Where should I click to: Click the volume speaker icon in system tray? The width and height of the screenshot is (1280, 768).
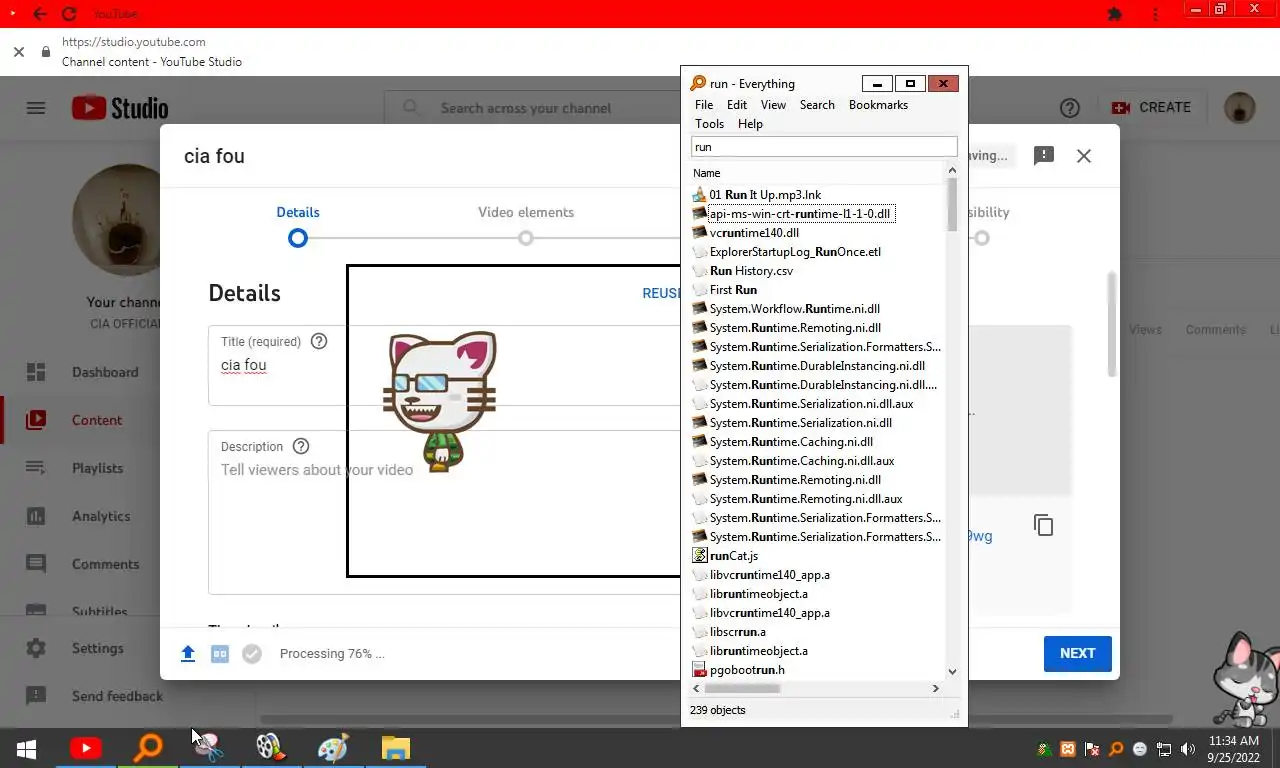[x=1188, y=749]
